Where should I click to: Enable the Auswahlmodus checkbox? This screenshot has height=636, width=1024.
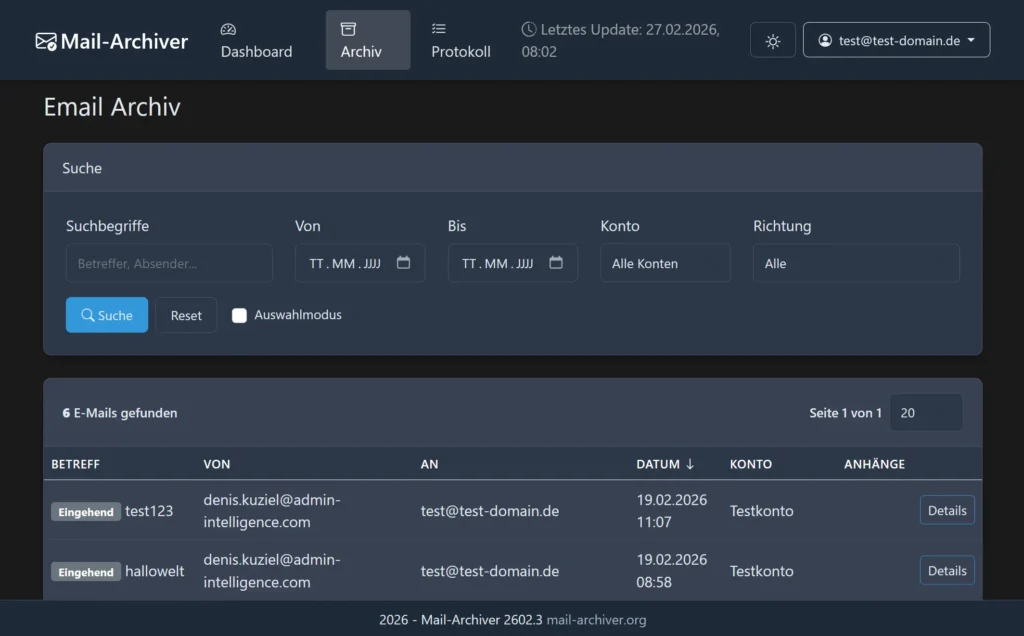[x=239, y=315]
